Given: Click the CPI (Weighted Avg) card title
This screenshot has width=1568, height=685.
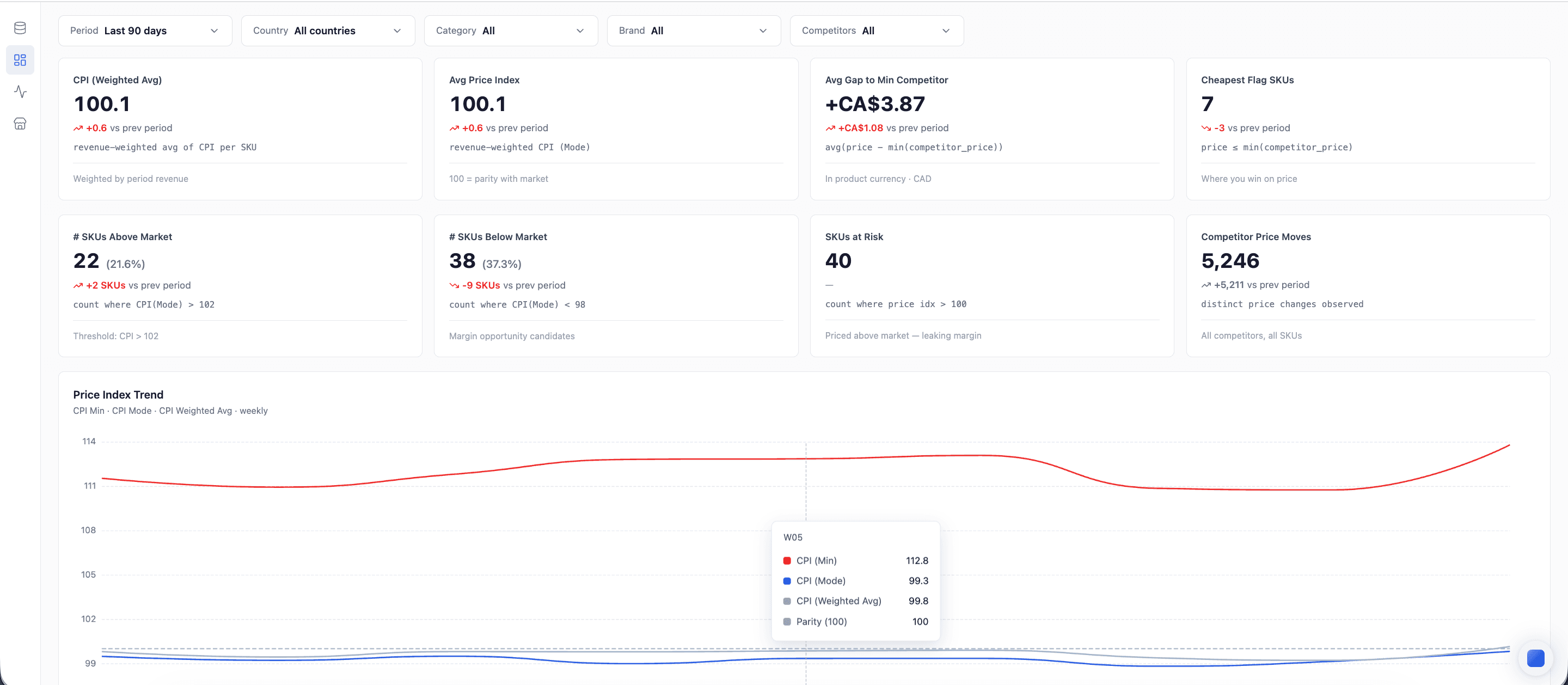Looking at the screenshot, I should [x=118, y=79].
